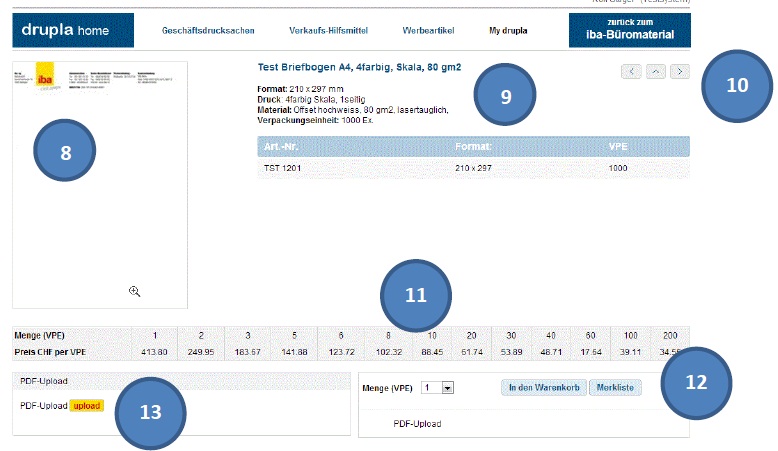Go to previous product with left arrow
The height and width of the screenshot is (451, 778).
(631, 72)
